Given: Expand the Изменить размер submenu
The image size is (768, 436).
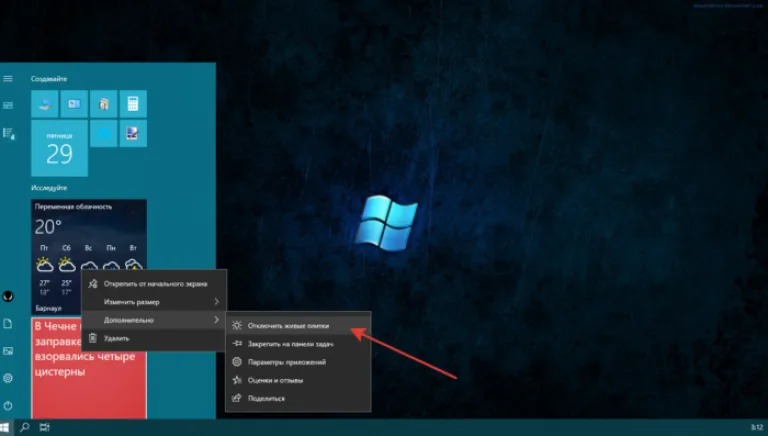Looking at the screenshot, I should (x=154, y=302).
